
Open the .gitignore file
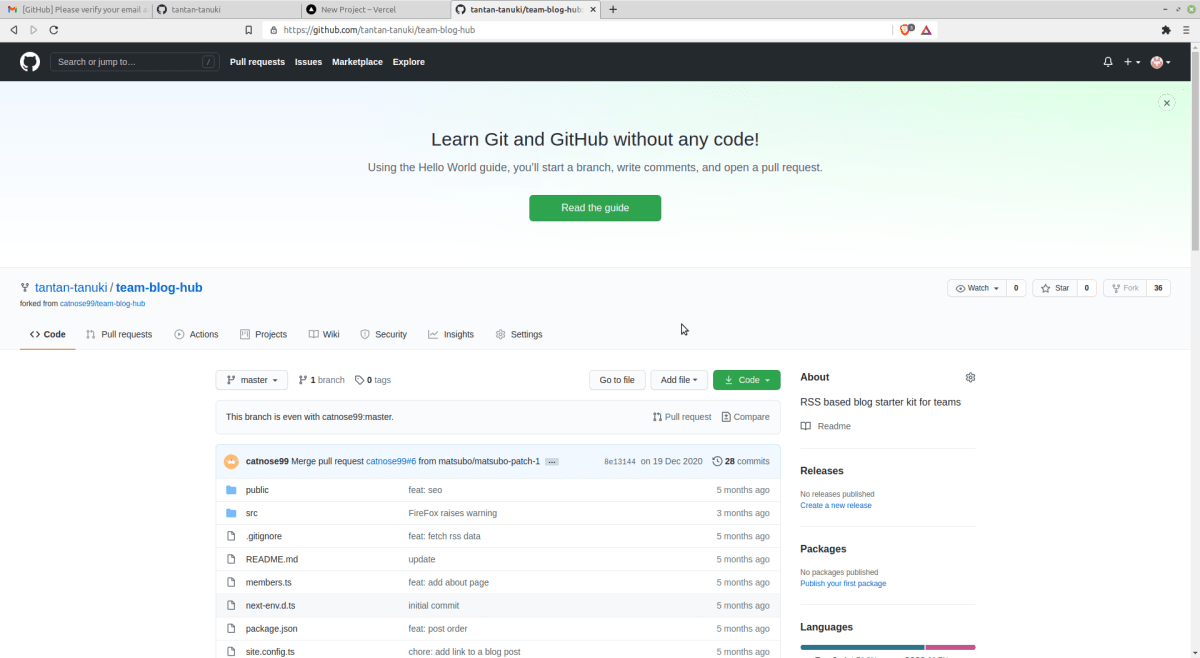pos(264,536)
